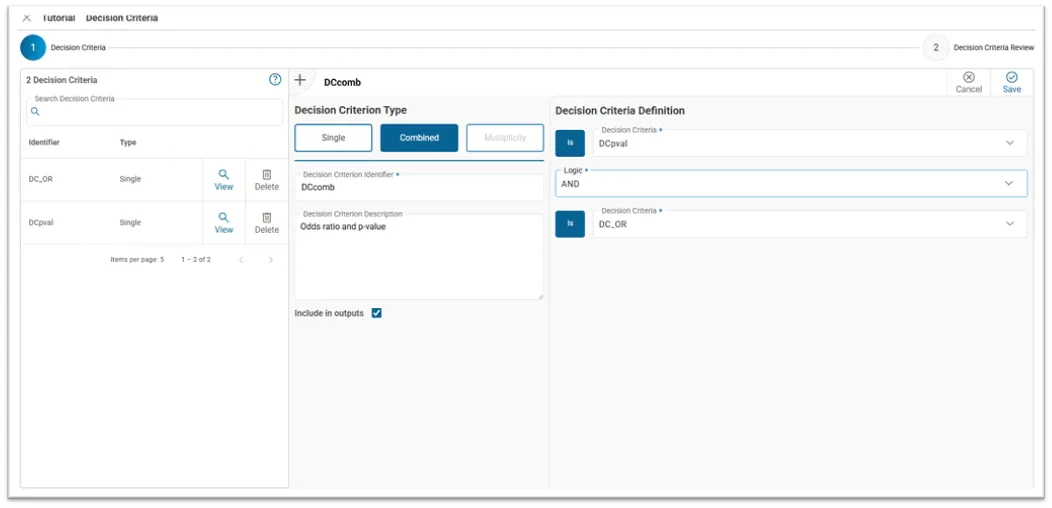Go to step 2 Decision Criteria Review
Viewport: 1052px width, 508px height.
pos(935,47)
